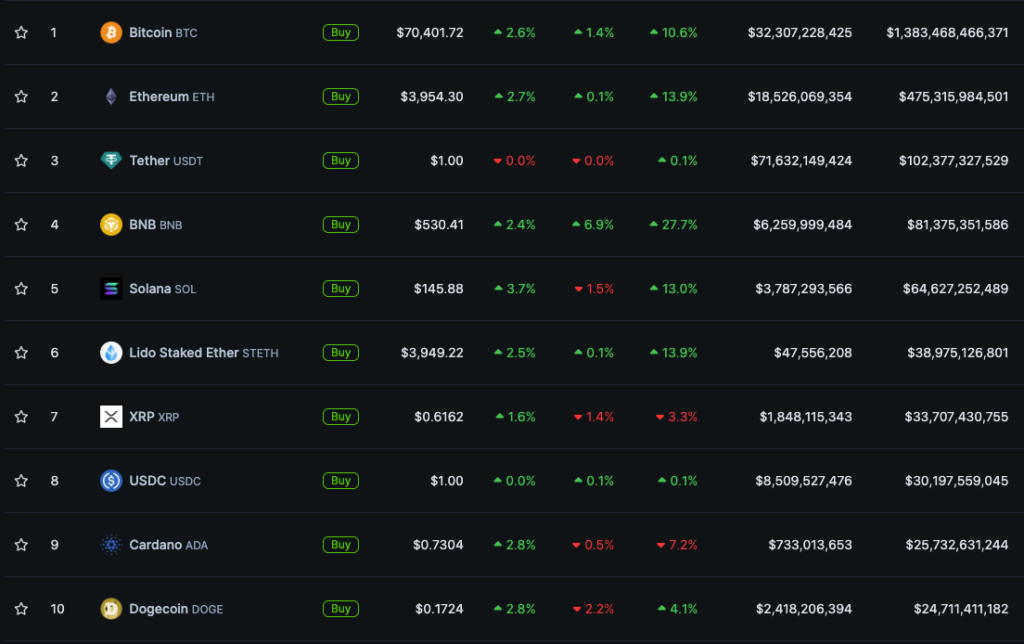Click the Tether logo icon

click(111, 161)
